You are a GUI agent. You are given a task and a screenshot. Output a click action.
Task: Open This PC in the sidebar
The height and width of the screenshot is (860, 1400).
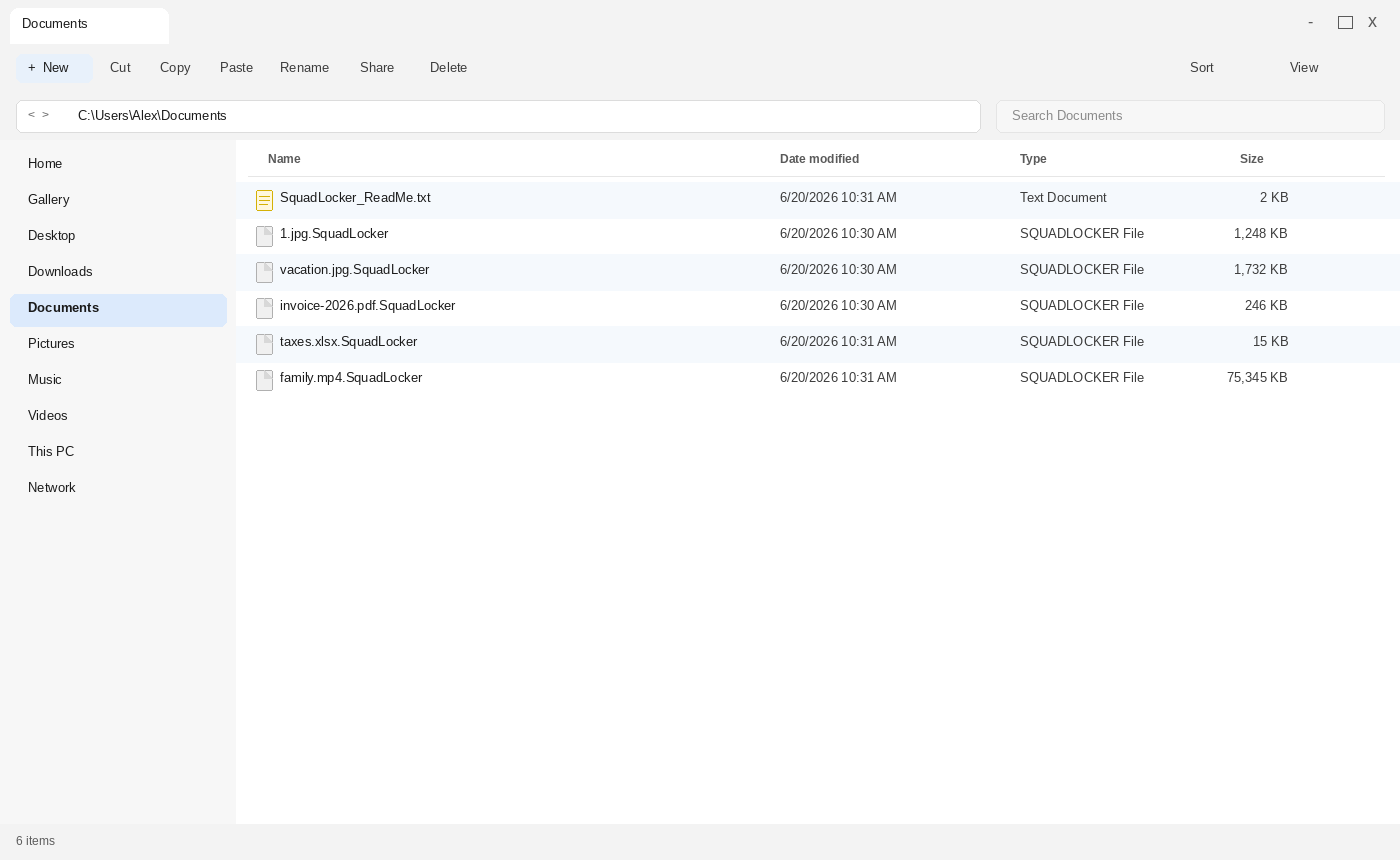tap(118, 452)
